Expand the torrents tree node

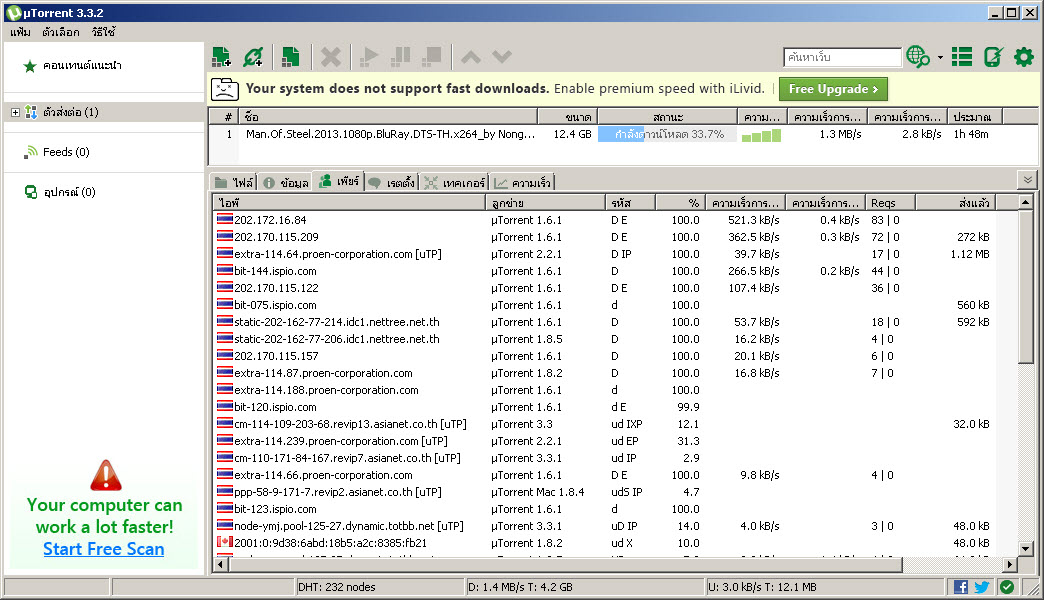[15, 112]
